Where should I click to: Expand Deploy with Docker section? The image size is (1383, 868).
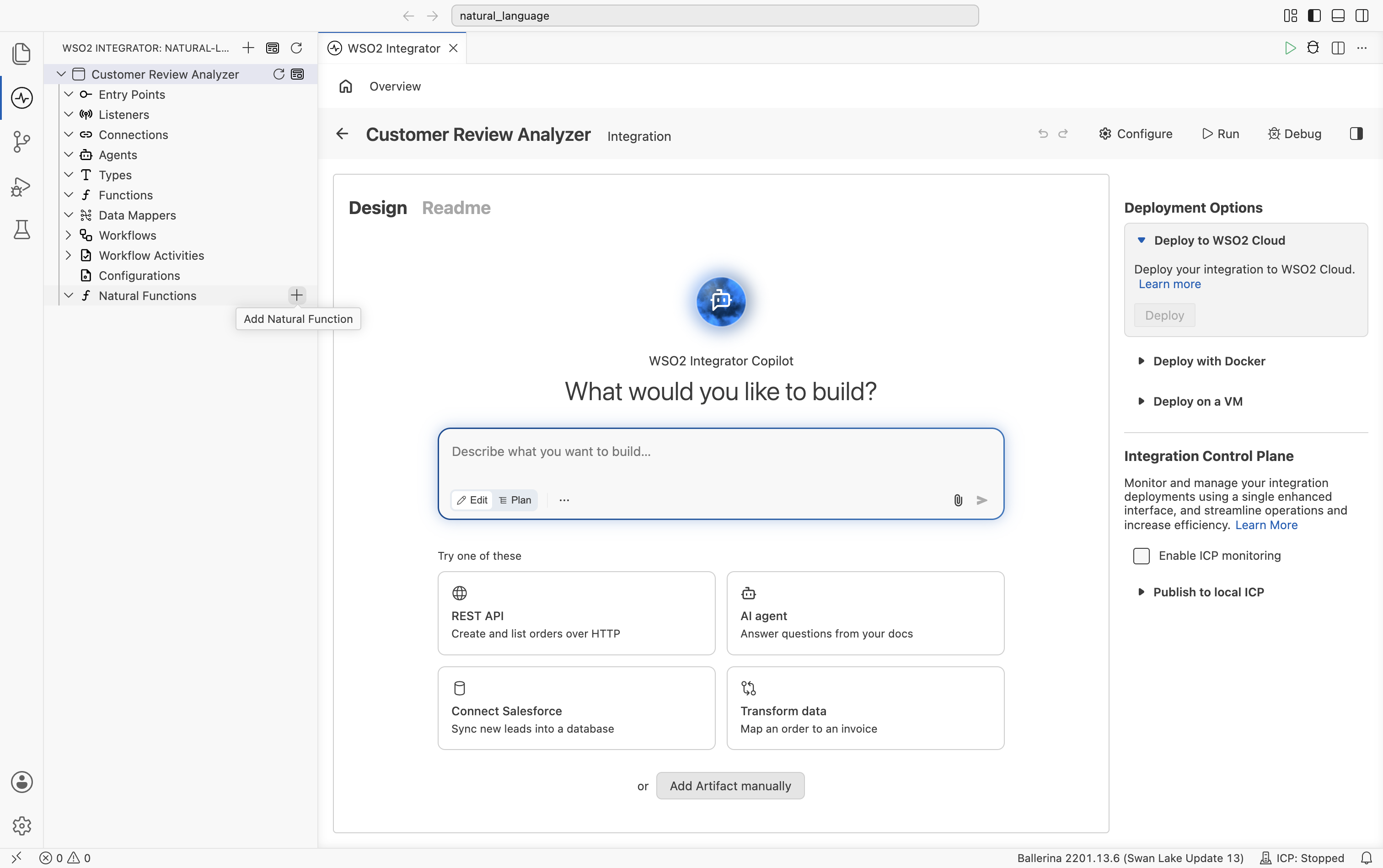point(1202,361)
